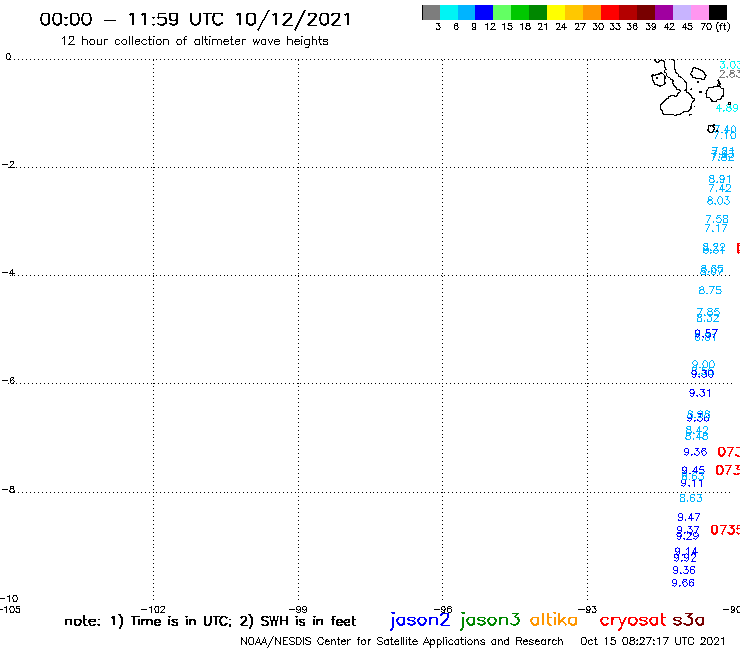This screenshot has height=650, width=740.
Task: Click the wave height value 8.75
Action: tap(710, 290)
